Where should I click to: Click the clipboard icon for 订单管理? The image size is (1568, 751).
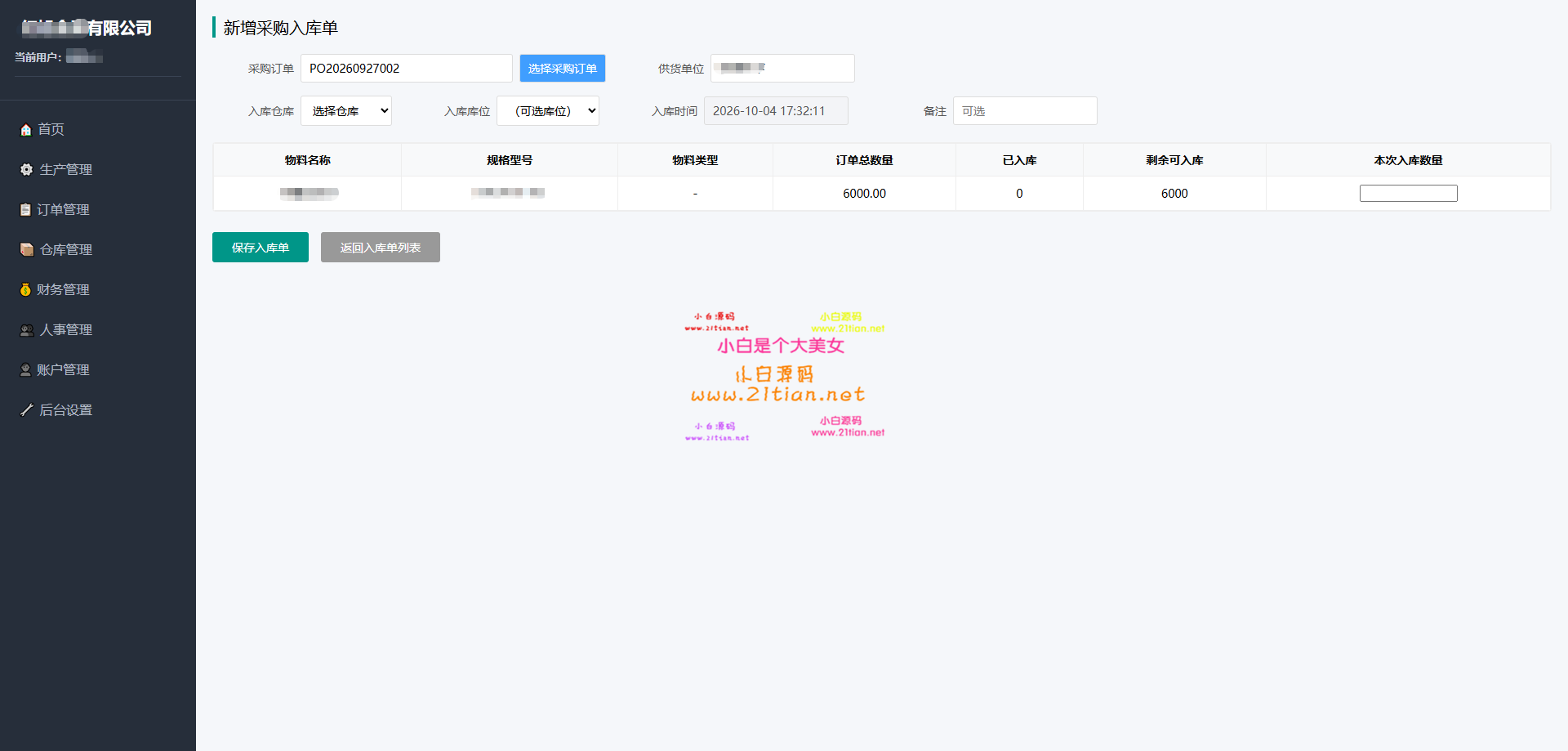pos(25,210)
